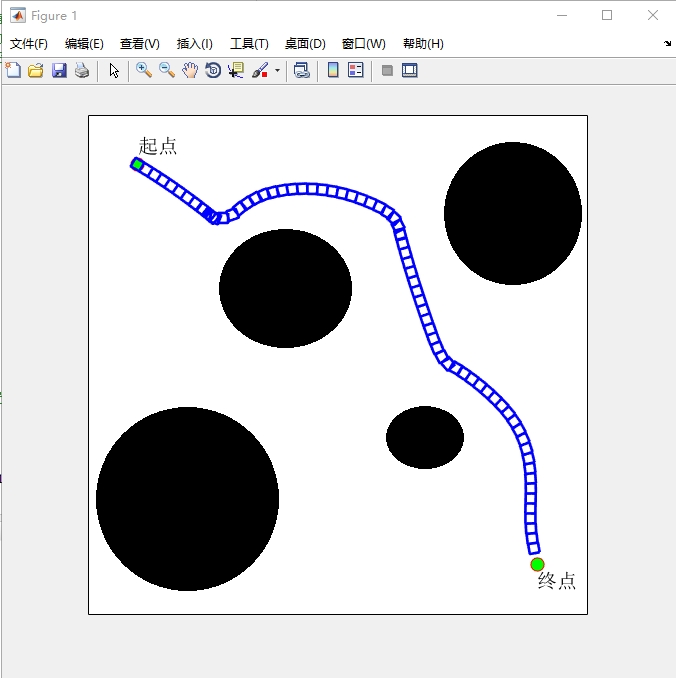Click the 起点 text label
This screenshot has height=678, width=676.
pos(158,146)
